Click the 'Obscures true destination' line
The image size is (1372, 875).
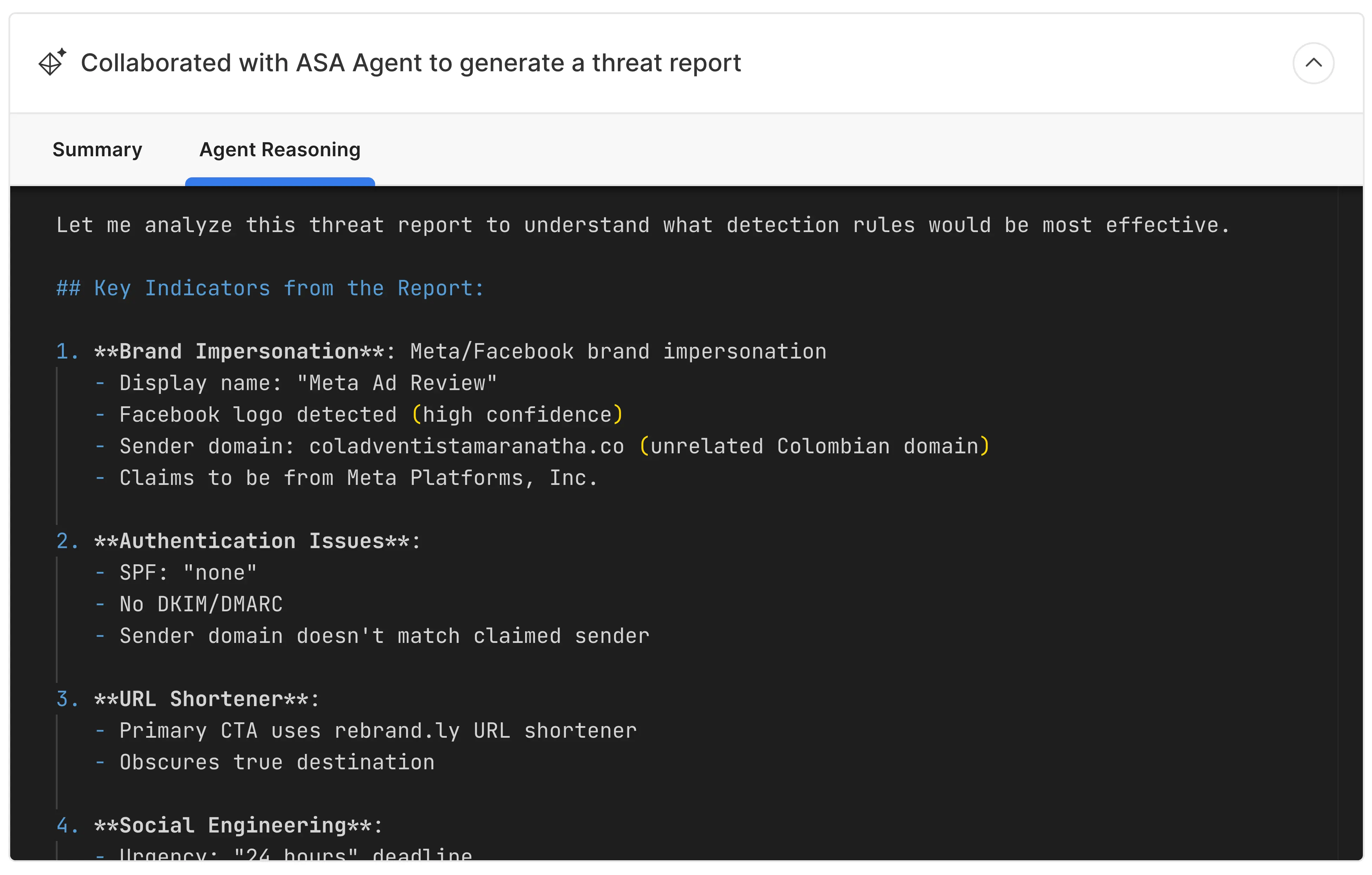coord(276,762)
